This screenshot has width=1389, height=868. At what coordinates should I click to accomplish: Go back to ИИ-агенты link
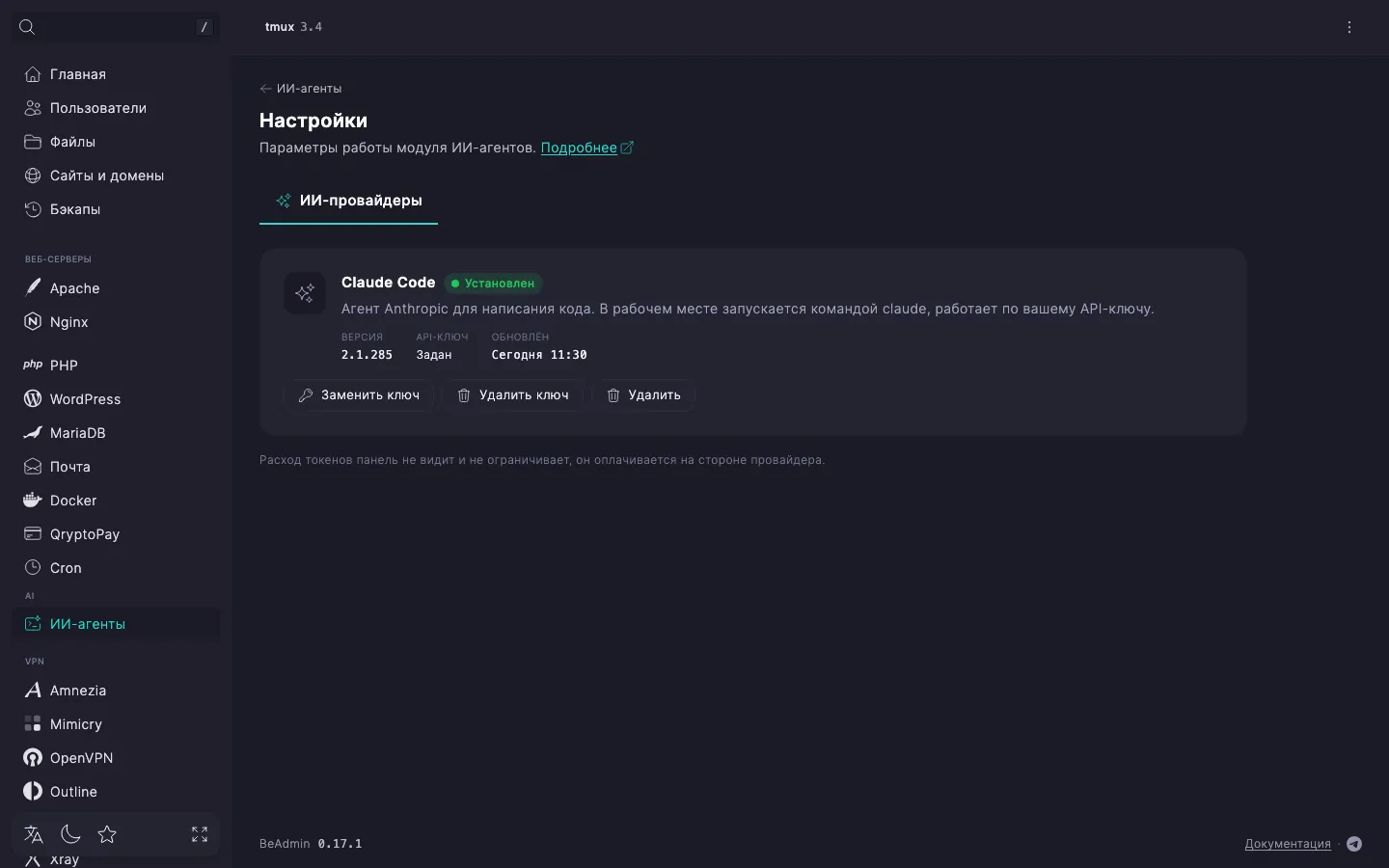pos(301,89)
